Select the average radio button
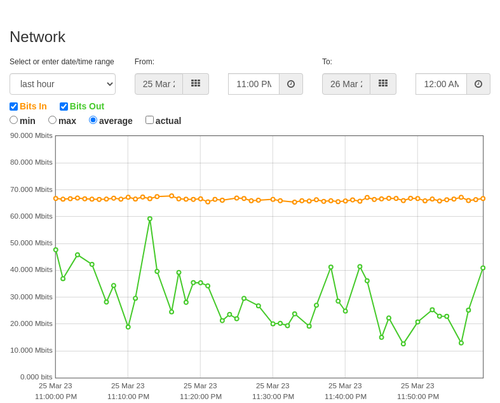Screen dimensions: 500x403 pos(93,120)
